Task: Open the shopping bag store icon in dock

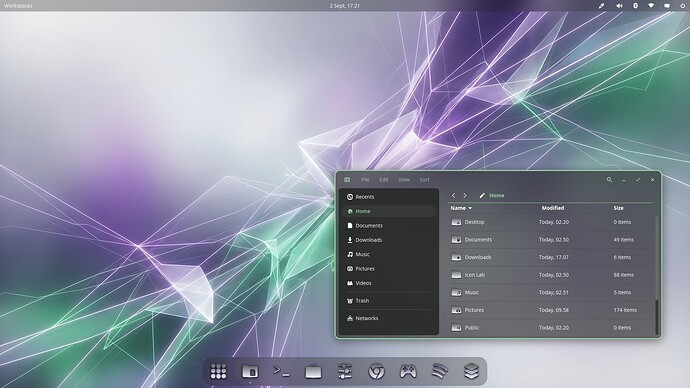Action: [313, 372]
